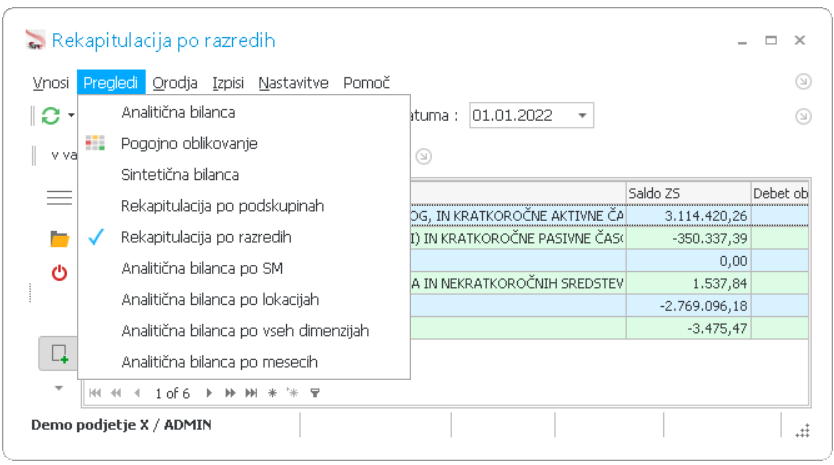Click status text Demo podjetje X / ADMIN

tap(121, 425)
